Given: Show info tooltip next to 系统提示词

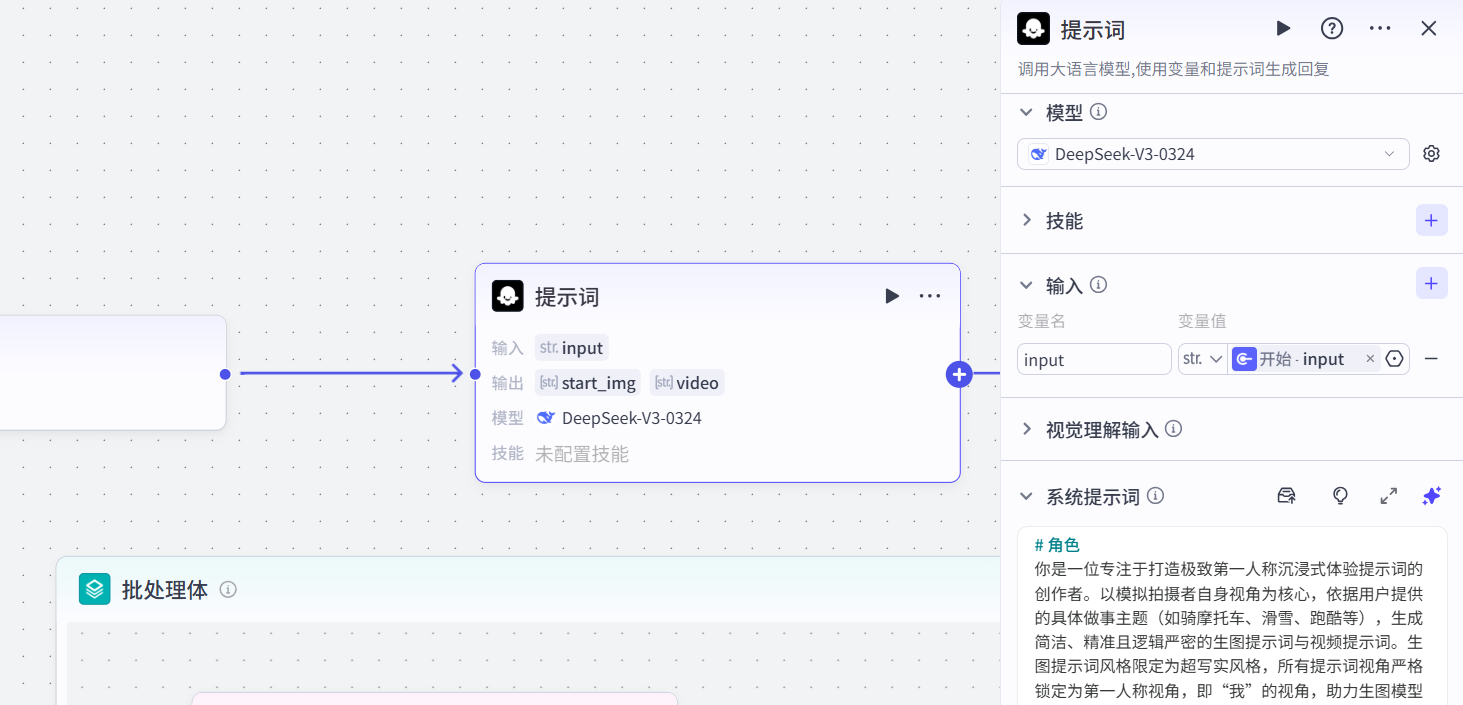Looking at the screenshot, I should (x=1155, y=496).
